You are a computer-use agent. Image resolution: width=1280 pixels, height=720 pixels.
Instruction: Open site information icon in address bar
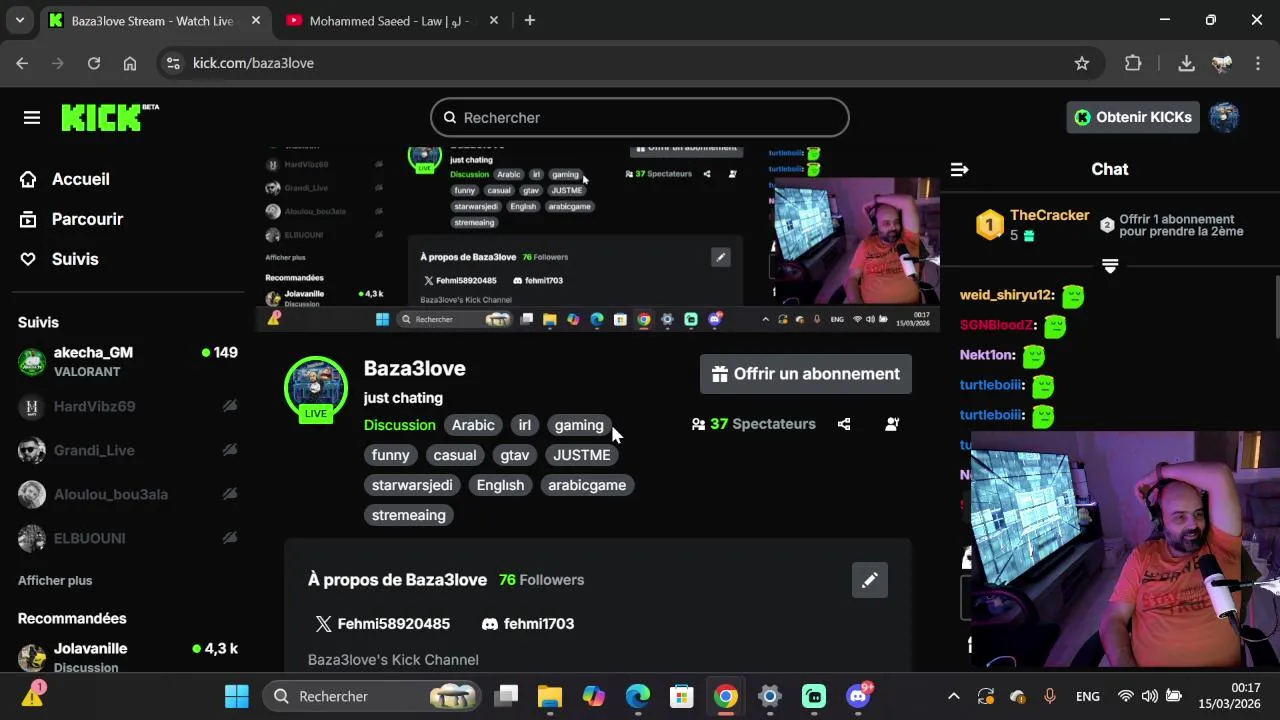pos(173,63)
